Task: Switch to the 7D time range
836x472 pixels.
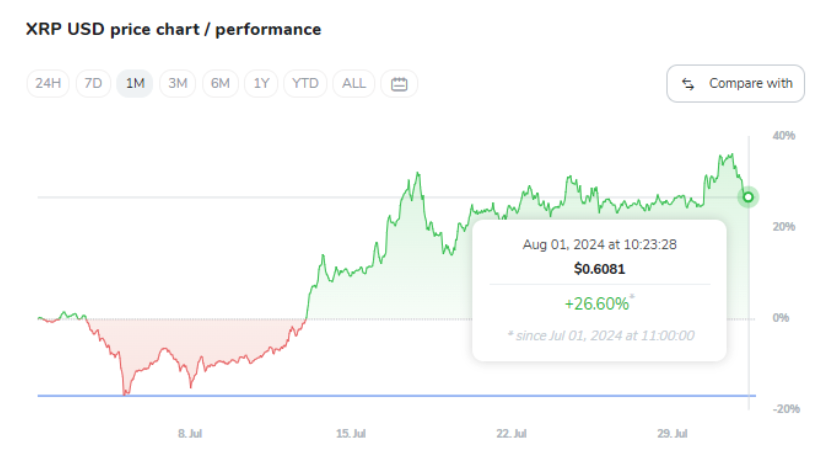Action: tap(93, 84)
